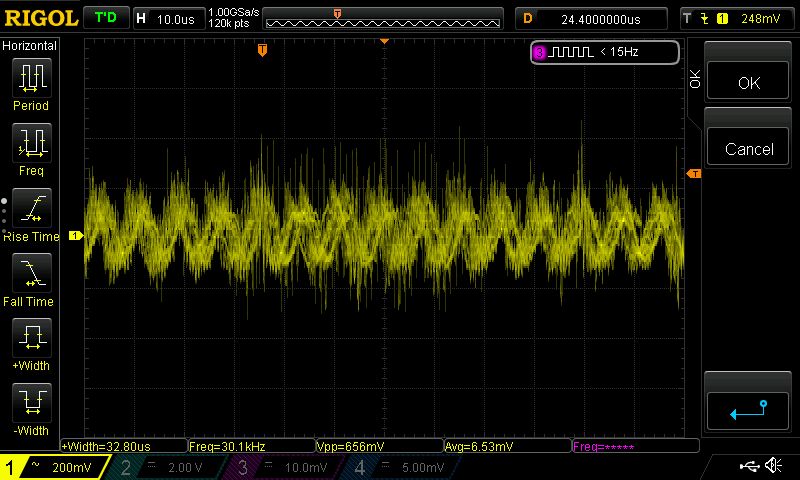
Task: Click the USB status icon
Action: 749,466
